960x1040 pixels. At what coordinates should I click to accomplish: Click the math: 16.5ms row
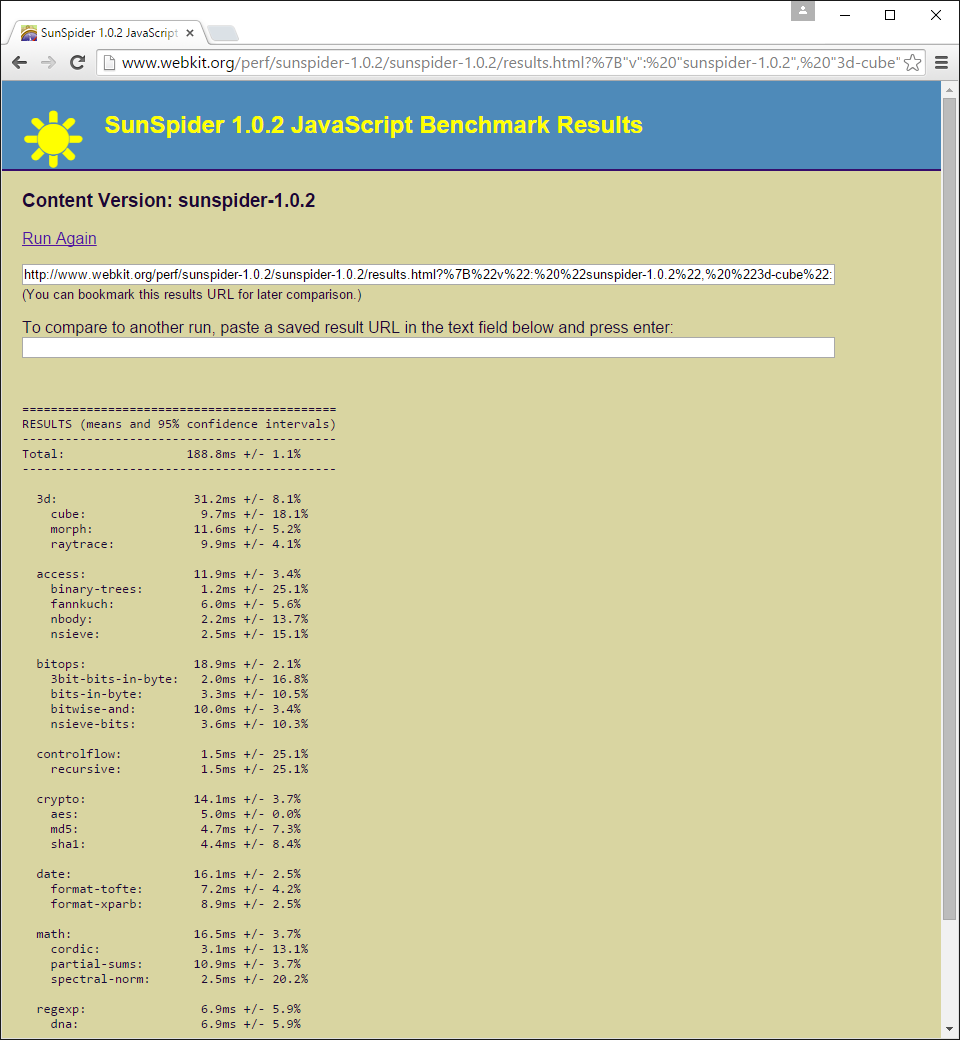pos(169,934)
